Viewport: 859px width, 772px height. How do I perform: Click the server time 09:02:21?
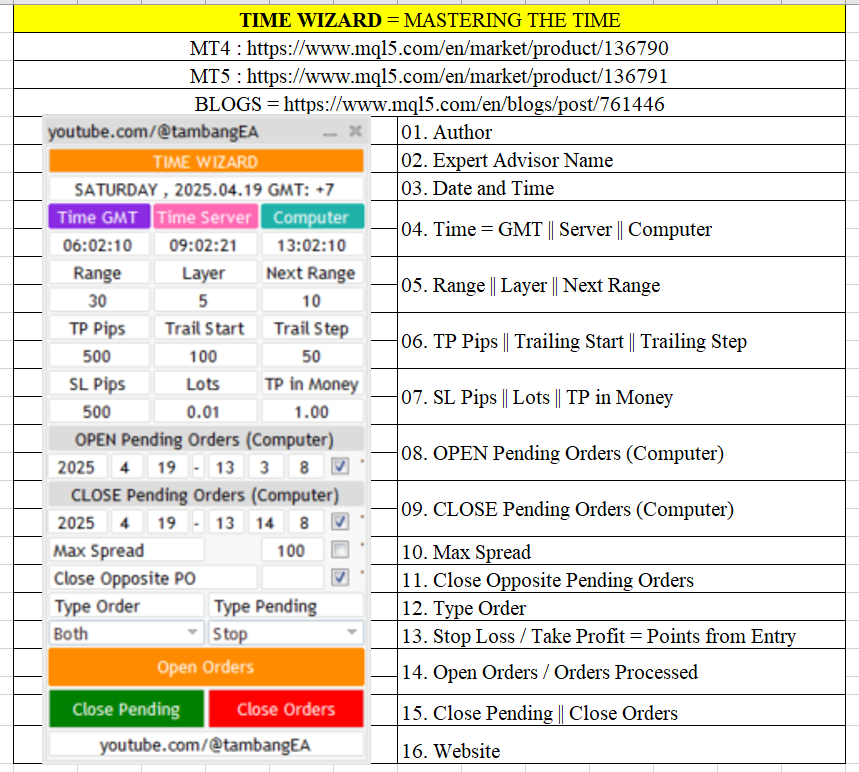(x=205, y=245)
